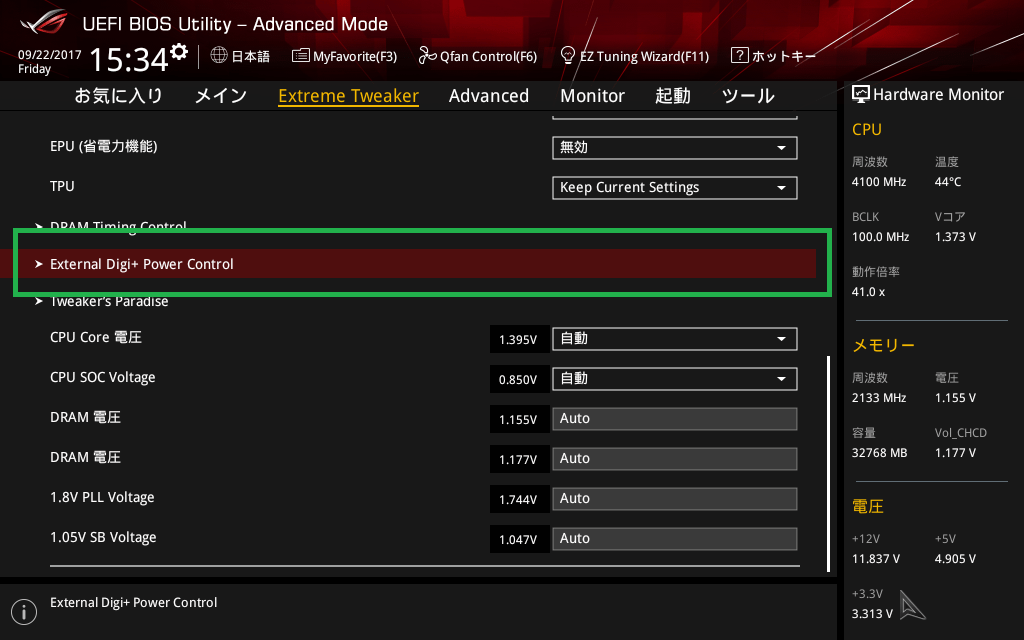Click the 1.155V DRAM 電圧 Auto field
The height and width of the screenshot is (640, 1024).
point(675,419)
